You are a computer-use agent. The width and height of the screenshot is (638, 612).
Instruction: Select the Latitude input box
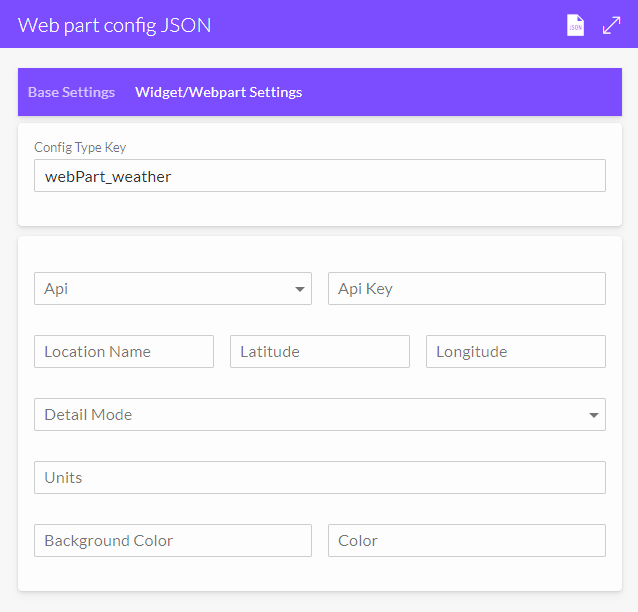tap(320, 352)
